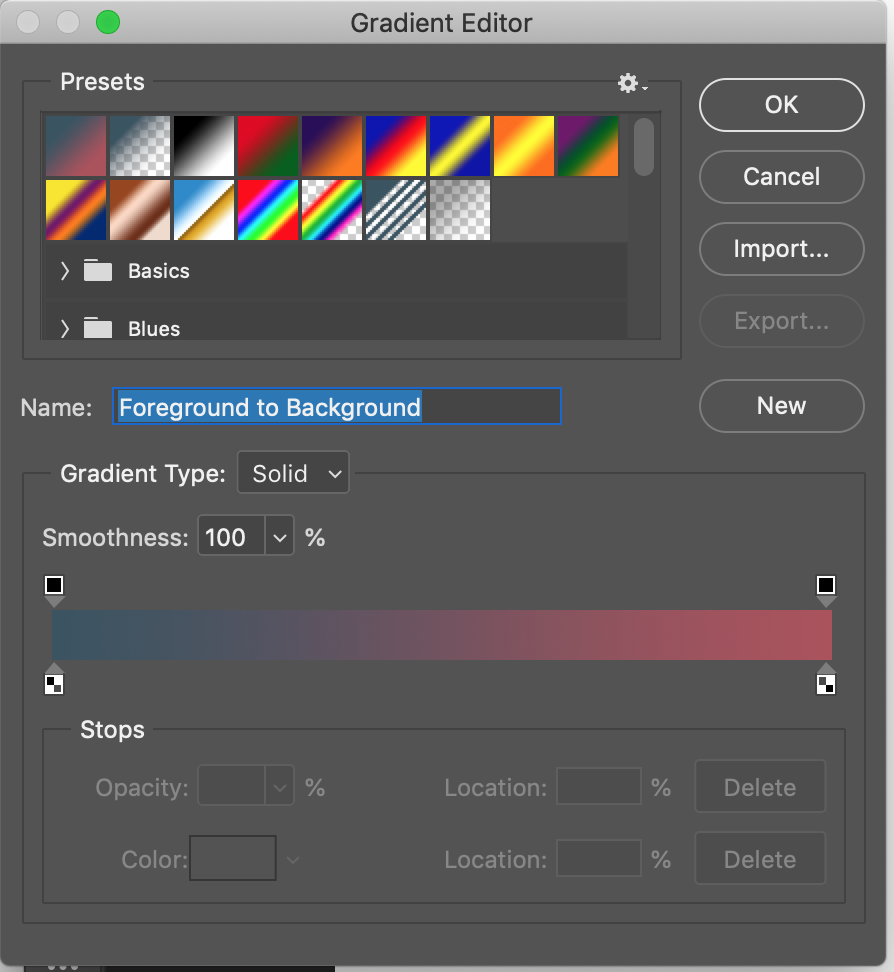Click the Stops Opacity input field
Viewport: 894px width, 972px height.
(x=231, y=787)
